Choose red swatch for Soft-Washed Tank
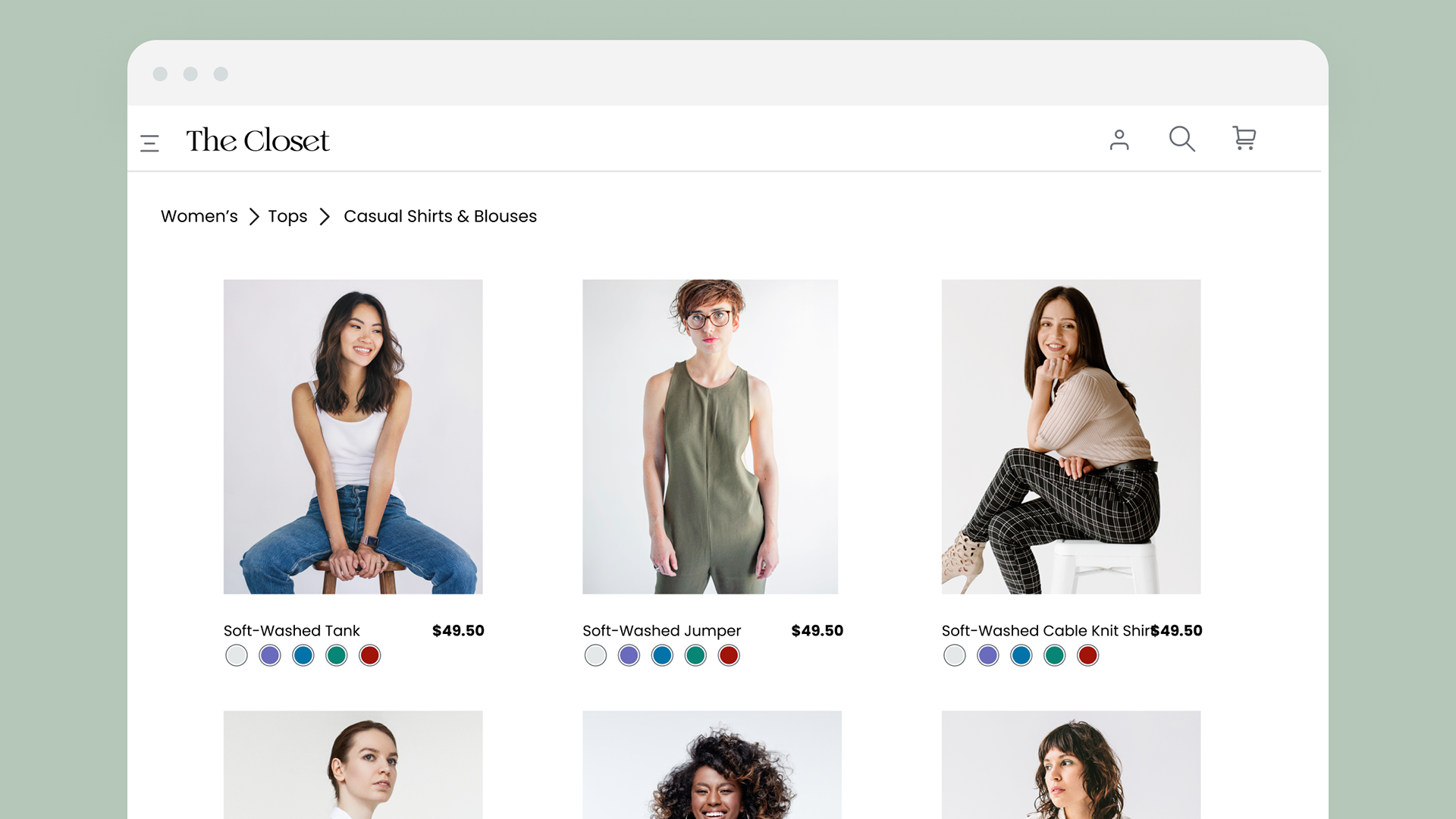This screenshot has width=1456, height=819. [370, 655]
